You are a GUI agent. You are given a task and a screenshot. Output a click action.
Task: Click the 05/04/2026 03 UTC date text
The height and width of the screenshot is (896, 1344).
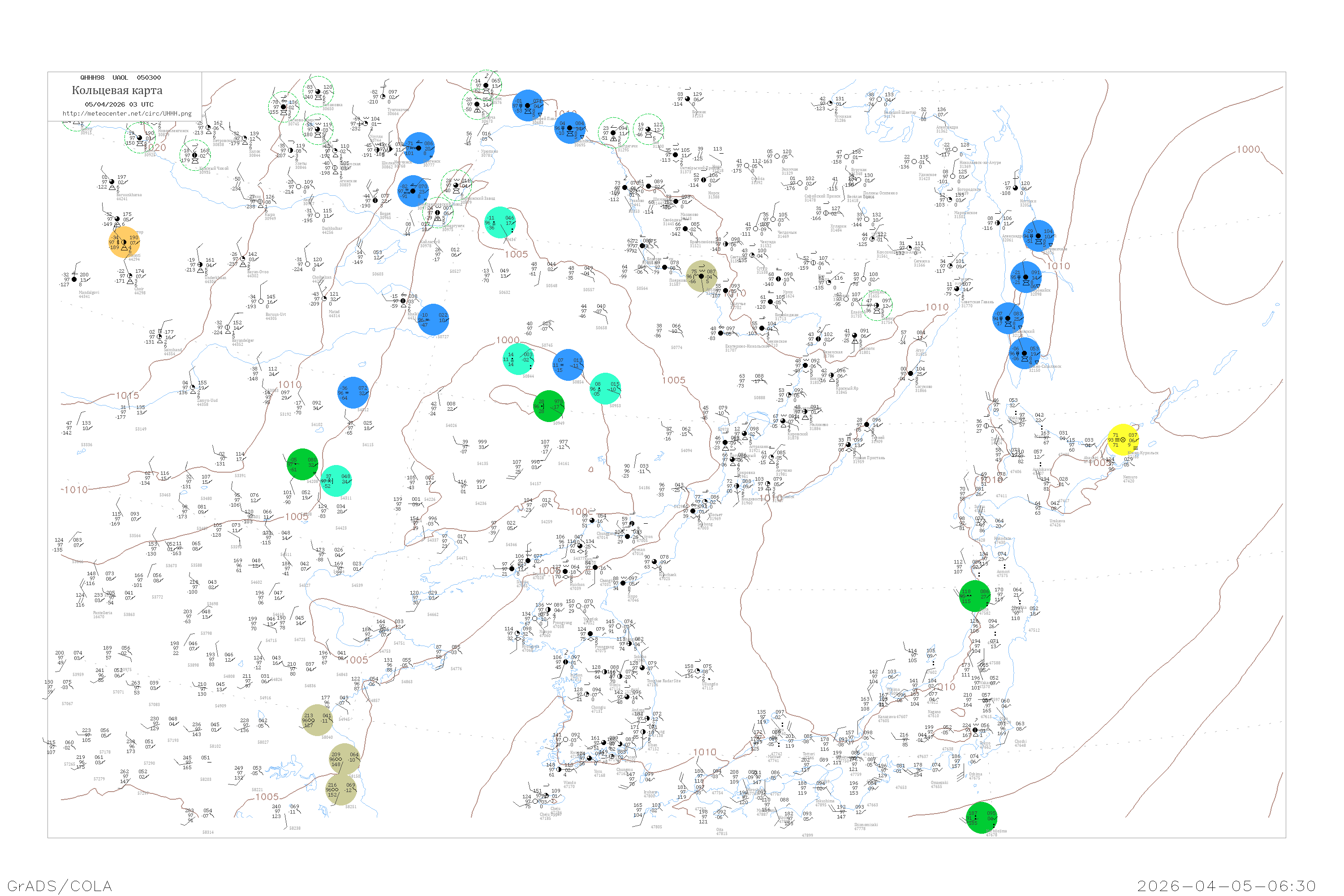[x=119, y=104]
